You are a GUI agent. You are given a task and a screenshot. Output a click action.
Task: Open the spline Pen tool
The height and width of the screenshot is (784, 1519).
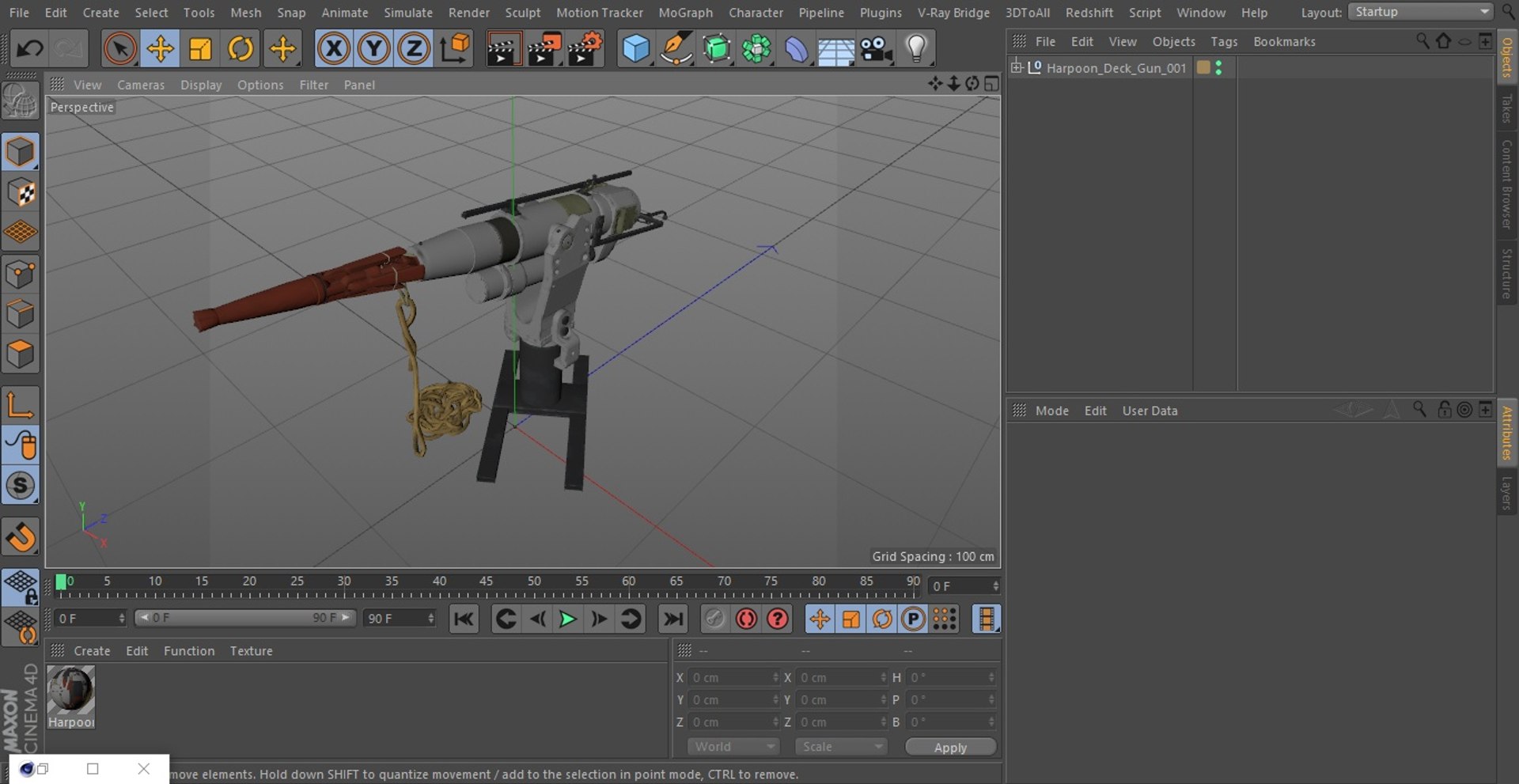(x=676, y=49)
